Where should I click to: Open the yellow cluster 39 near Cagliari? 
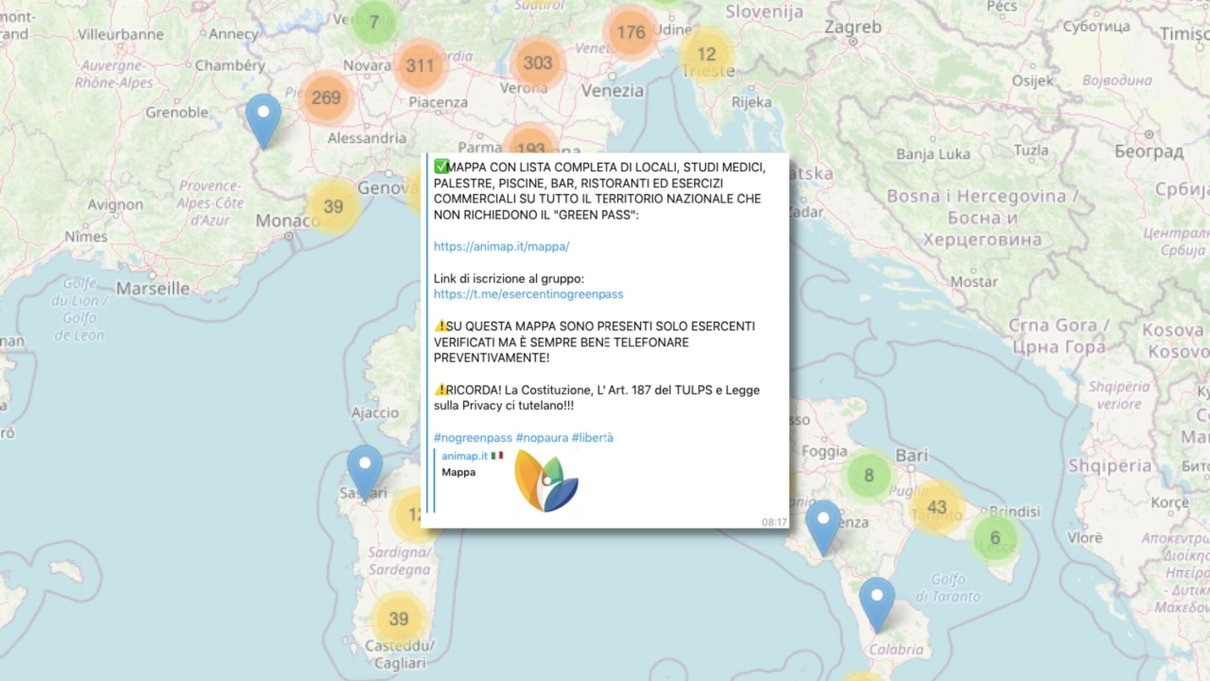(x=398, y=619)
